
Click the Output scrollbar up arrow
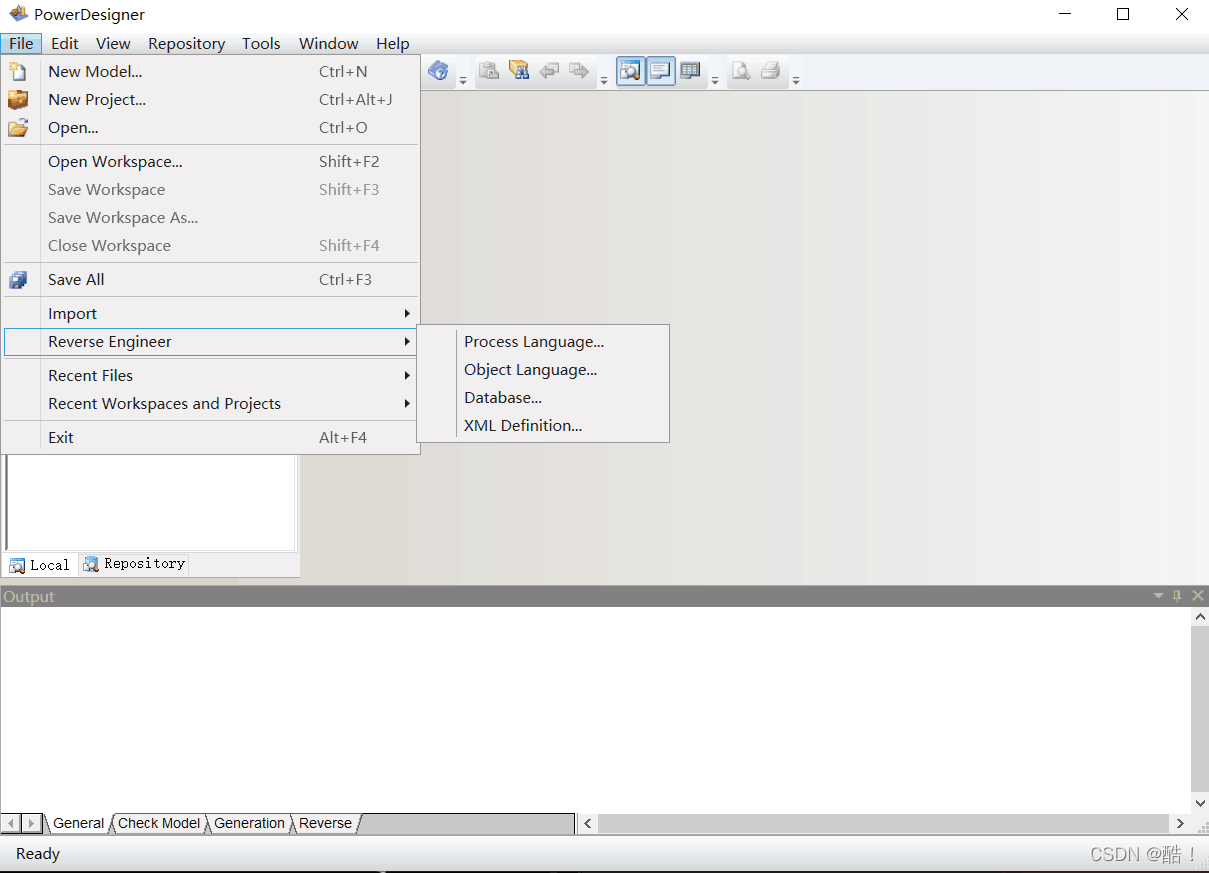coord(1200,618)
